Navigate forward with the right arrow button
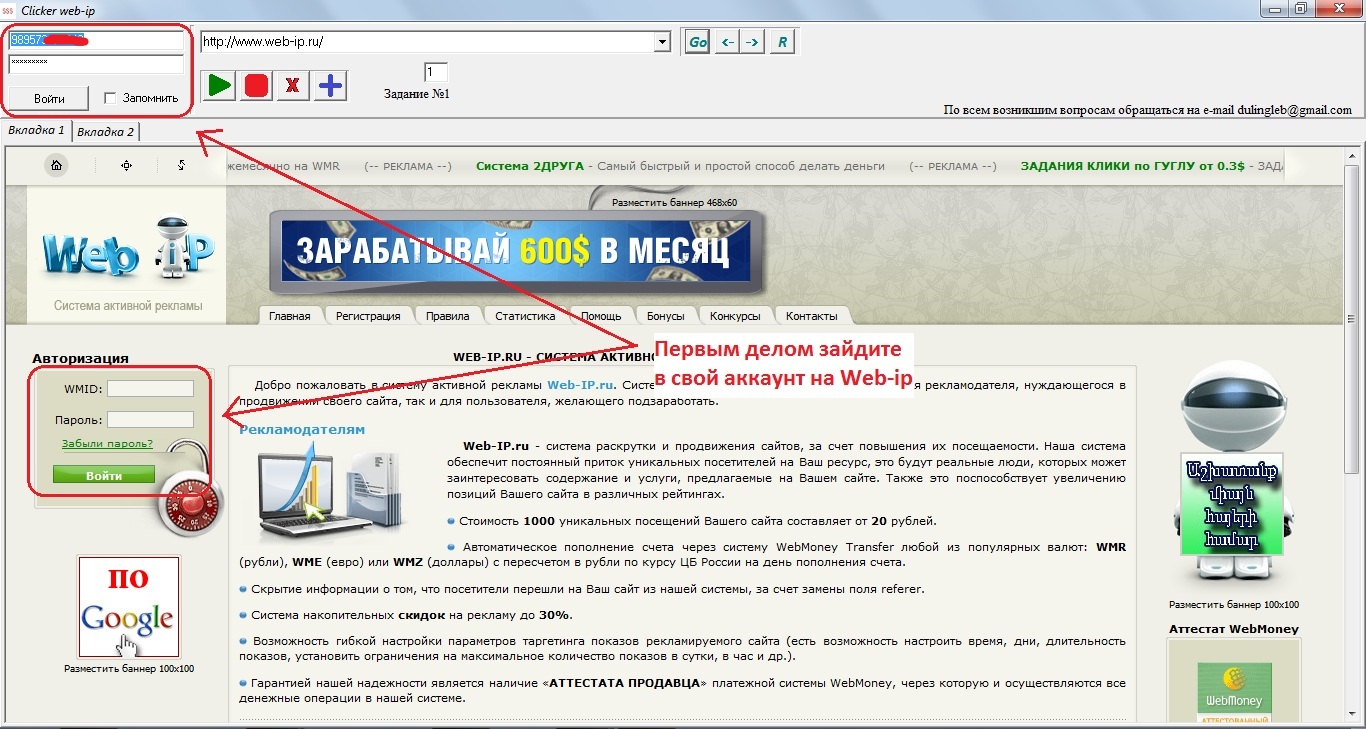Screen dimensions: 1366x729 pos(752,42)
